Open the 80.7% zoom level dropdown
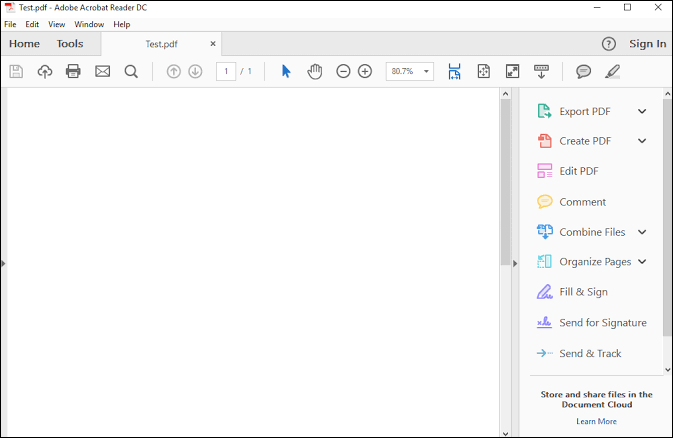This screenshot has width=673, height=438. pos(426,71)
